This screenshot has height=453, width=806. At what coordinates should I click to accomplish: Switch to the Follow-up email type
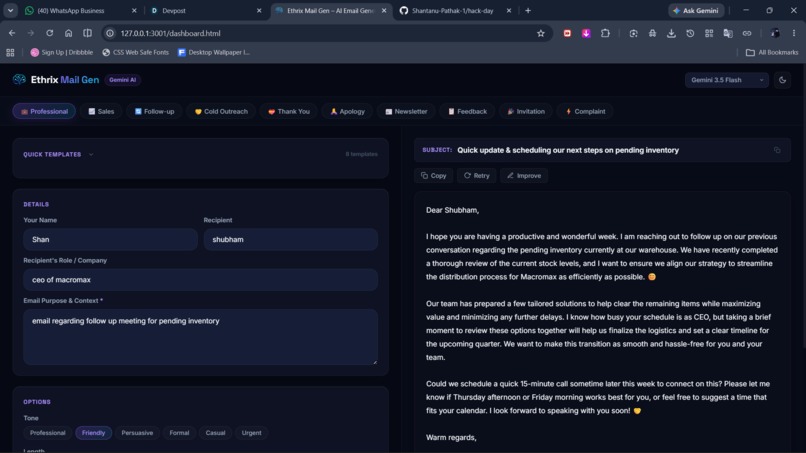click(155, 111)
